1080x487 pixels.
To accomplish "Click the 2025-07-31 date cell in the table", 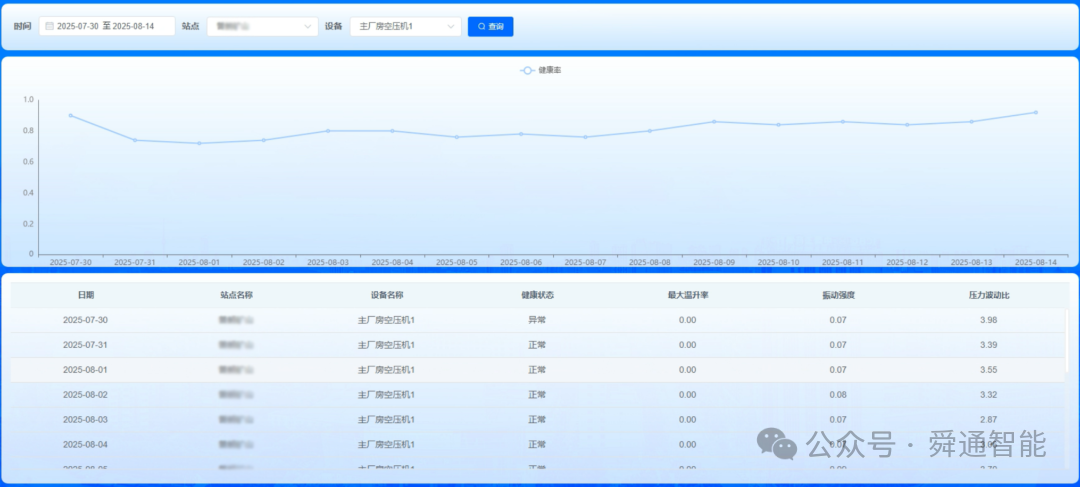I will [x=85, y=345].
